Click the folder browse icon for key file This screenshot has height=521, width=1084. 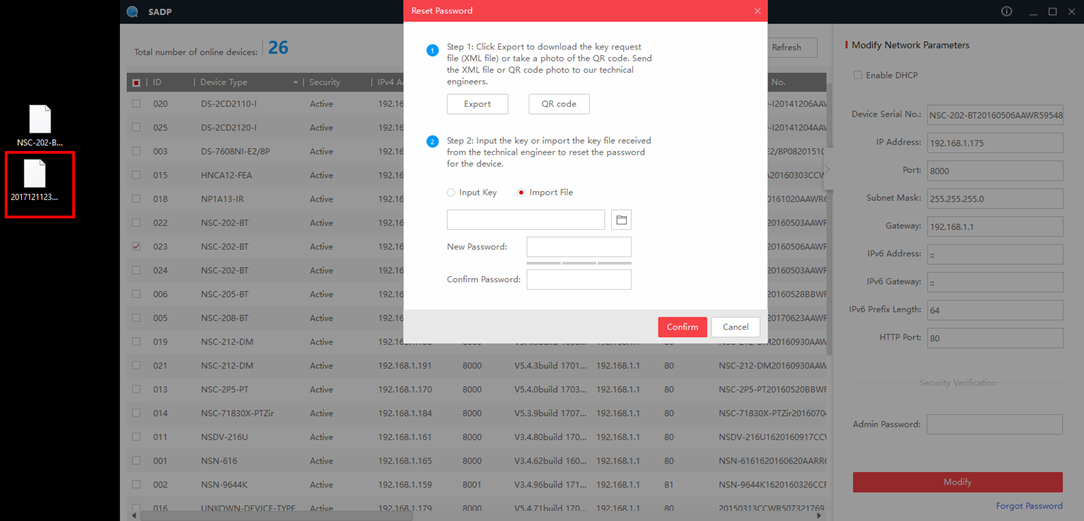620,220
